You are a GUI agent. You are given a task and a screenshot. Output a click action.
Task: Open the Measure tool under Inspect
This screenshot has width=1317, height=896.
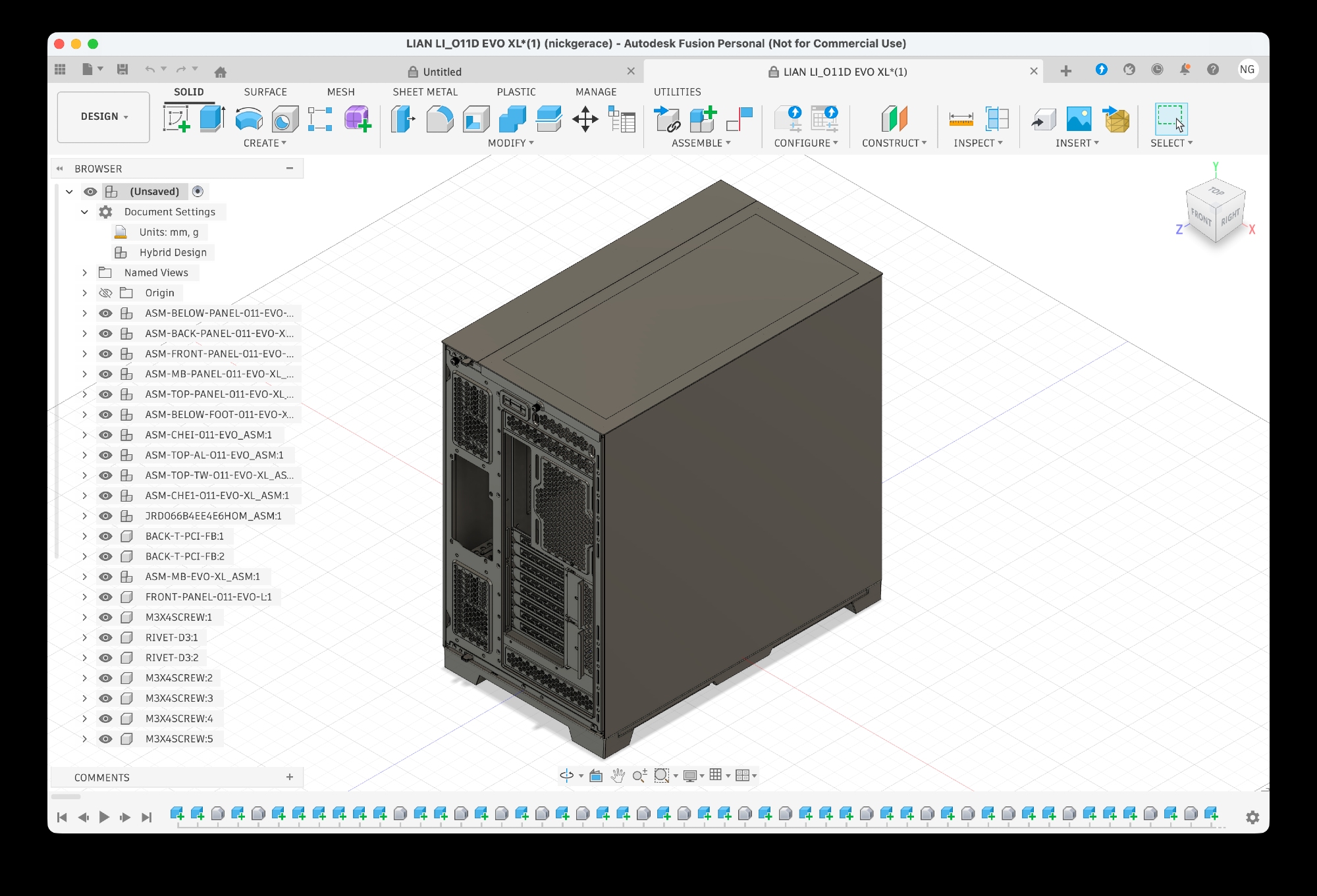click(961, 119)
